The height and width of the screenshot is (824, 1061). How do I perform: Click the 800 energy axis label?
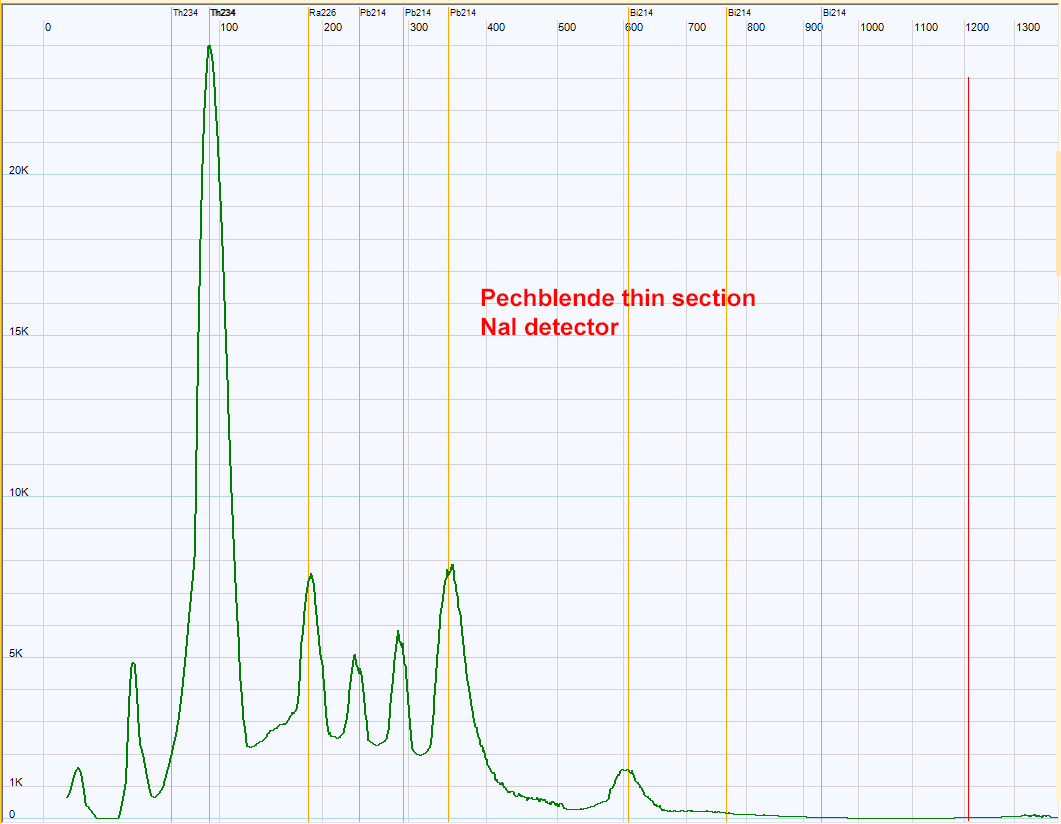(756, 28)
